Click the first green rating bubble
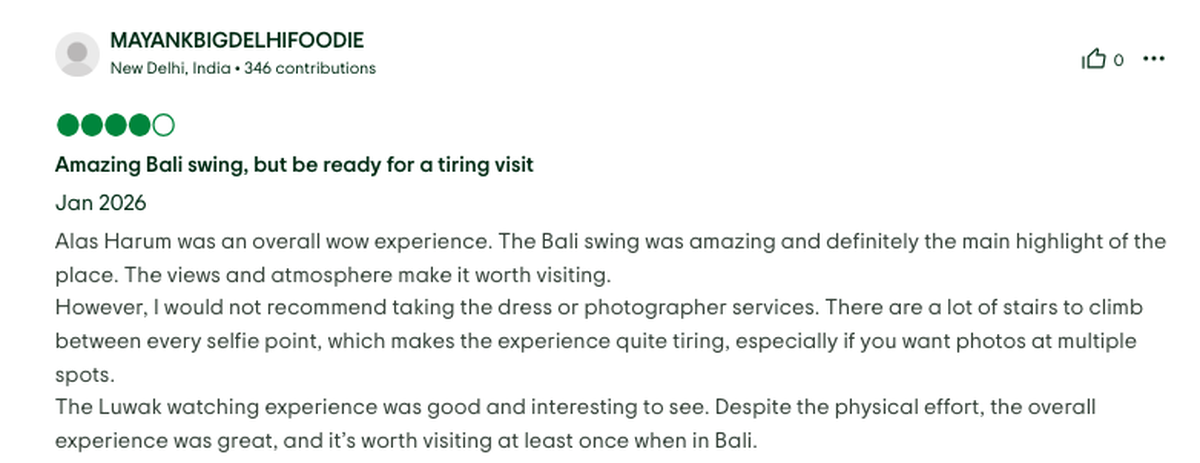1200x463 pixels. coord(67,125)
